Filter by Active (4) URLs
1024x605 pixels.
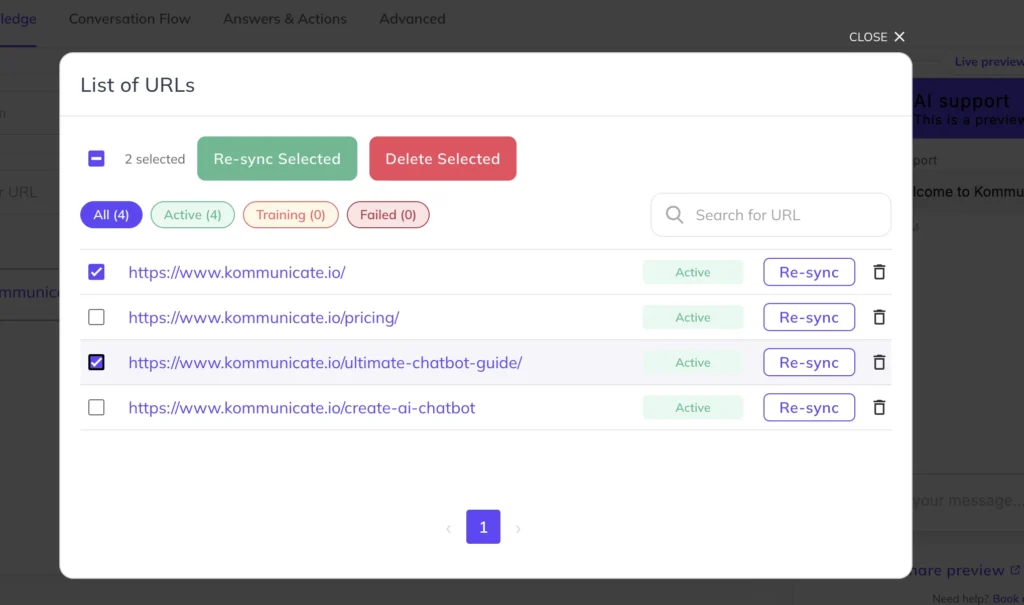[193, 214]
